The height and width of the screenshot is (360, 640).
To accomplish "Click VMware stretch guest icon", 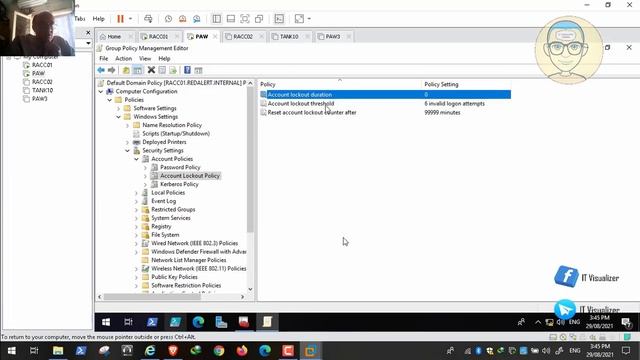I will (x=299, y=19).
